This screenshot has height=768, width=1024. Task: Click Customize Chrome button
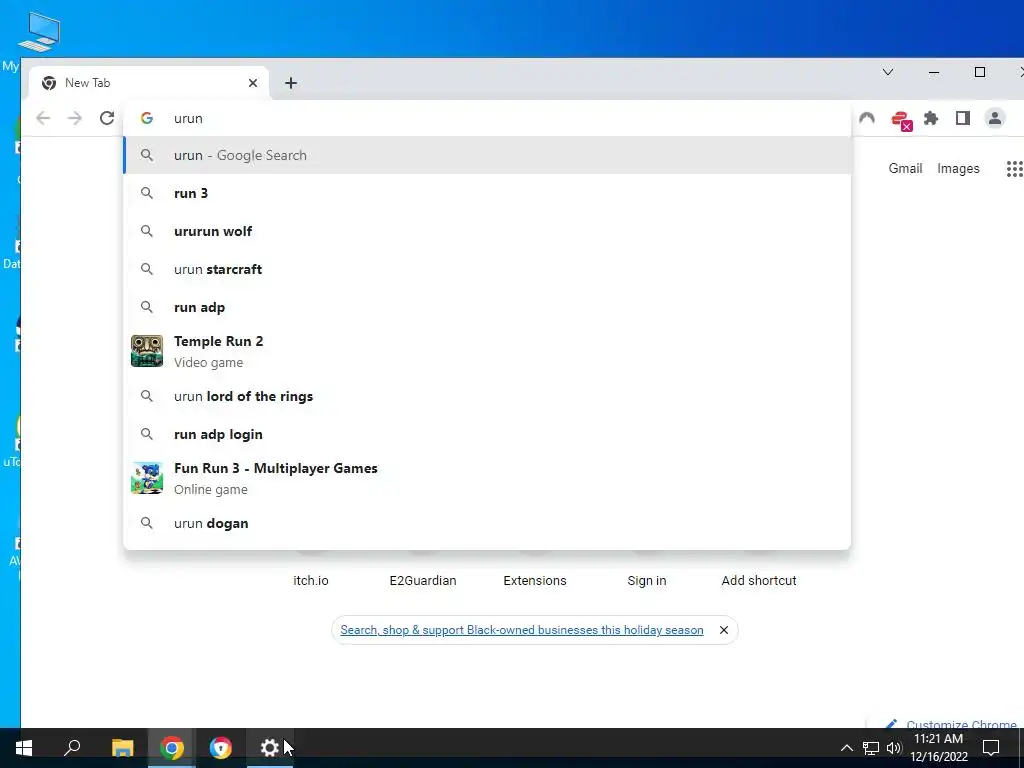tap(952, 724)
